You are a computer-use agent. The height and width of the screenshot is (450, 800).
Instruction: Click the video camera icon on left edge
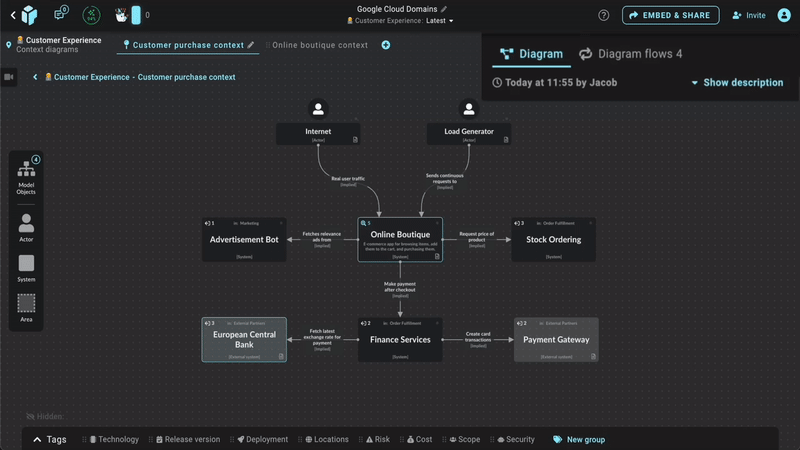pos(9,77)
